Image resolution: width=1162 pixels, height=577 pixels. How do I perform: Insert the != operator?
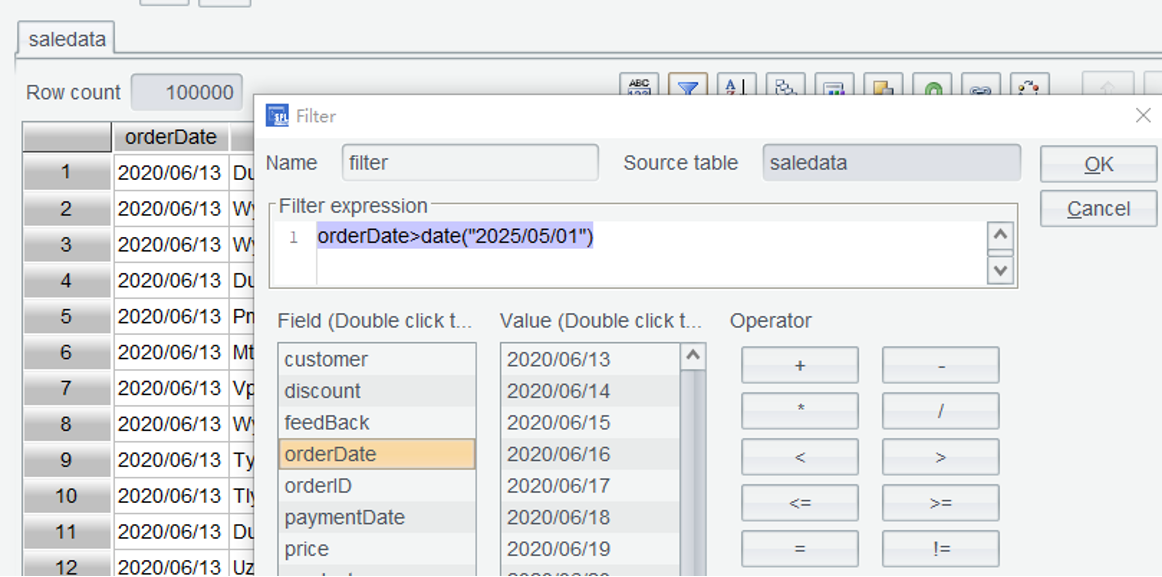click(940, 549)
